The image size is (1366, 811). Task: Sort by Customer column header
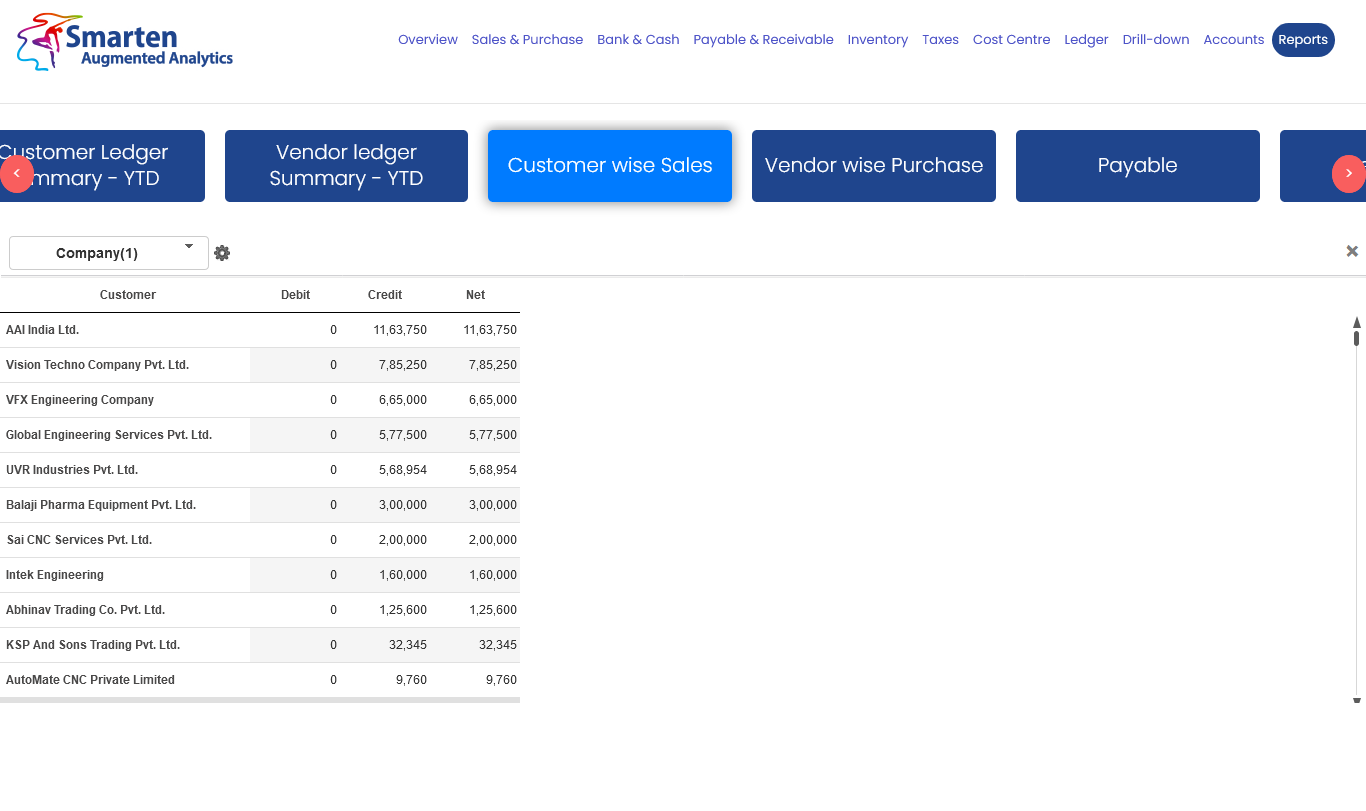coord(128,295)
